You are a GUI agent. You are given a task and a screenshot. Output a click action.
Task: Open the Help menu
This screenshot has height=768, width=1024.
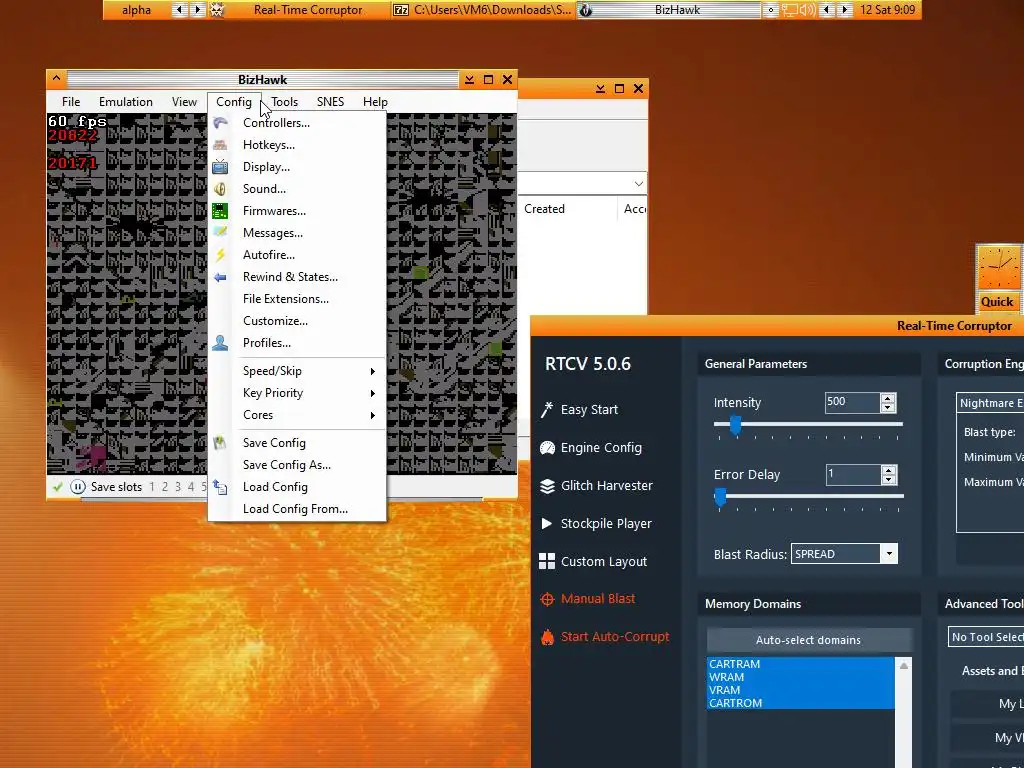click(x=376, y=102)
